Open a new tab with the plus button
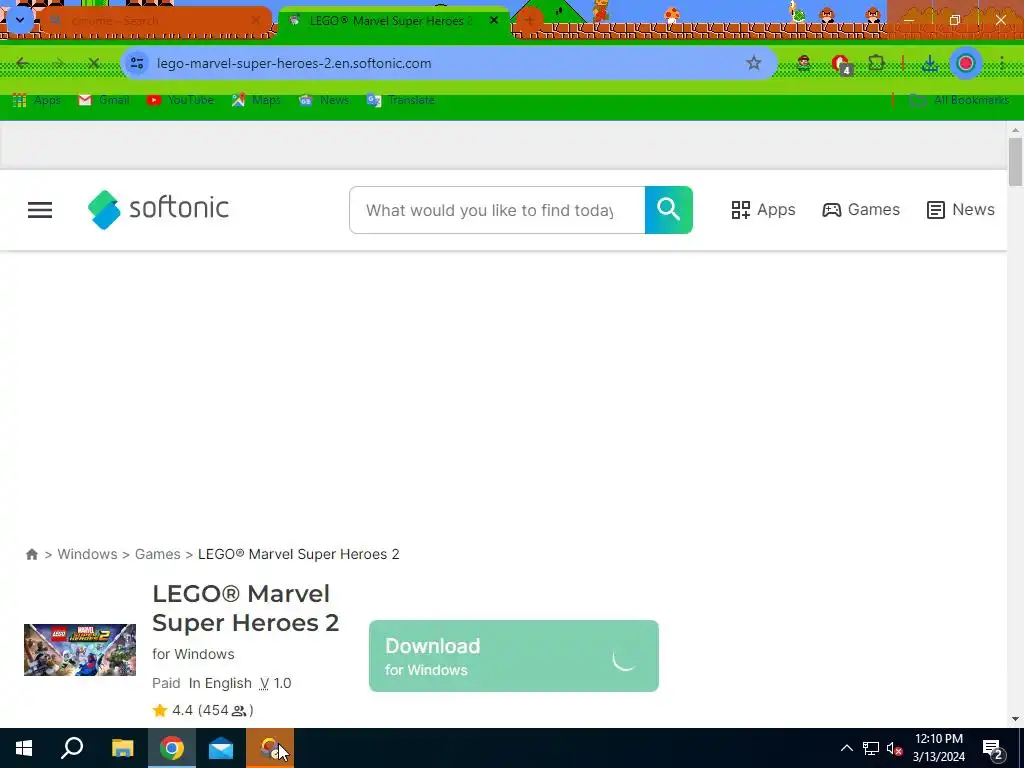Image resolution: width=1024 pixels, height=768 pixels. (529, 20)
